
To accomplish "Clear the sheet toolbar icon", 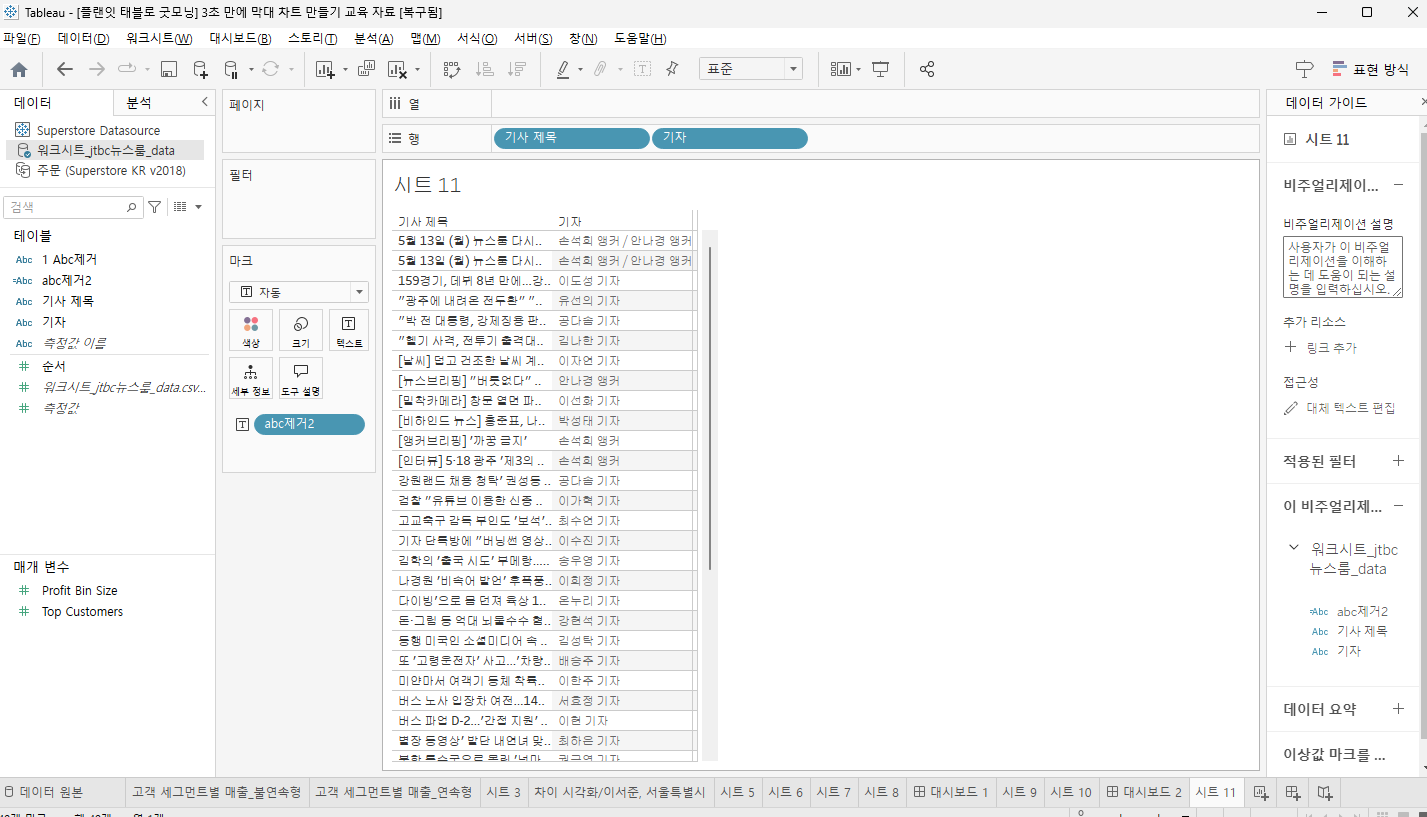I will tap(397, 69).
